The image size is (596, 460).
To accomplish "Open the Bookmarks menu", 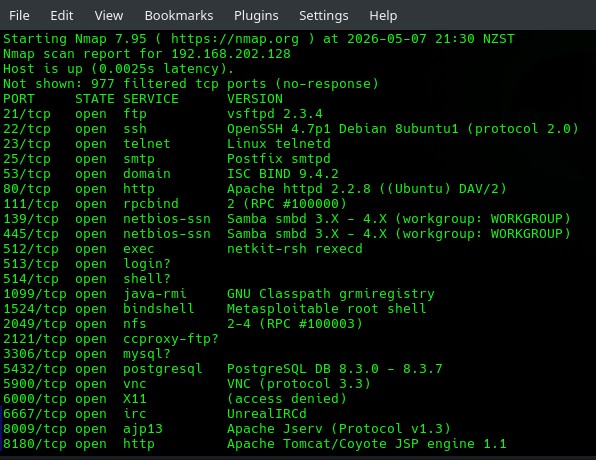I will (x=179, y=16).
